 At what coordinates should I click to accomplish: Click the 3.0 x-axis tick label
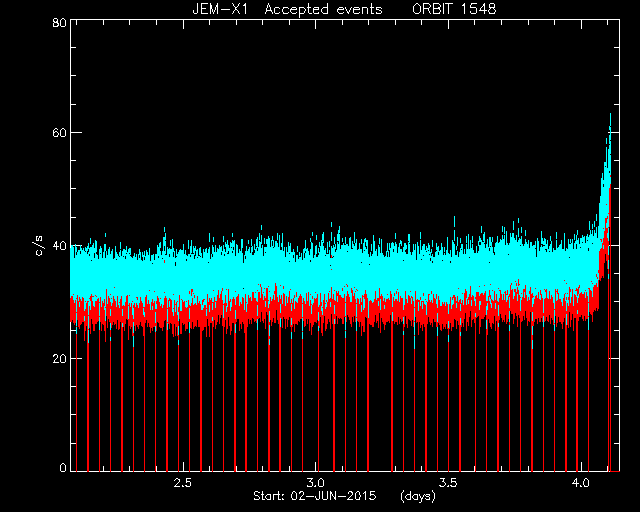315,483
